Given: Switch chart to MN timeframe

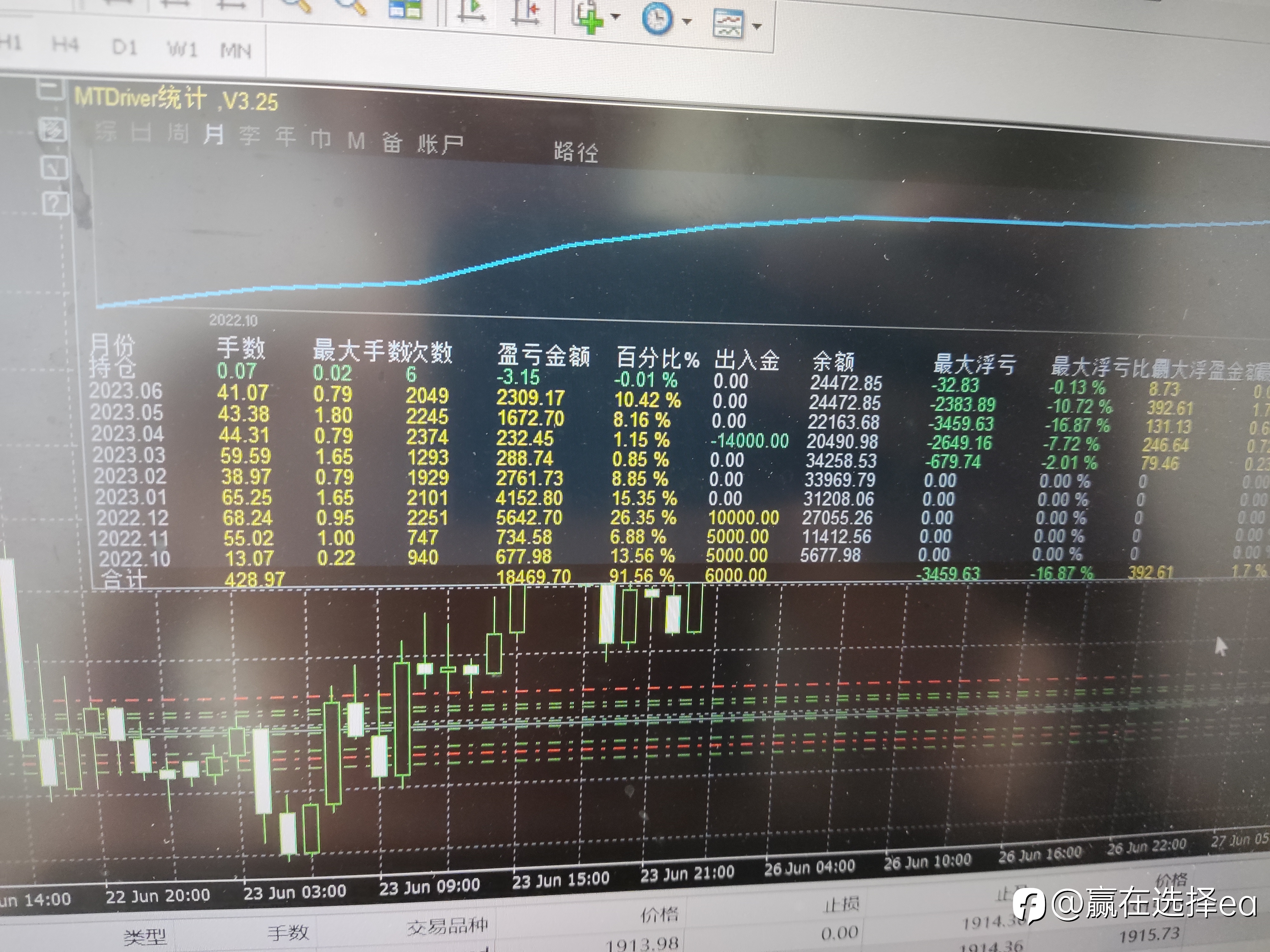Looking at the screenshot, I should (x=236, y=52).
